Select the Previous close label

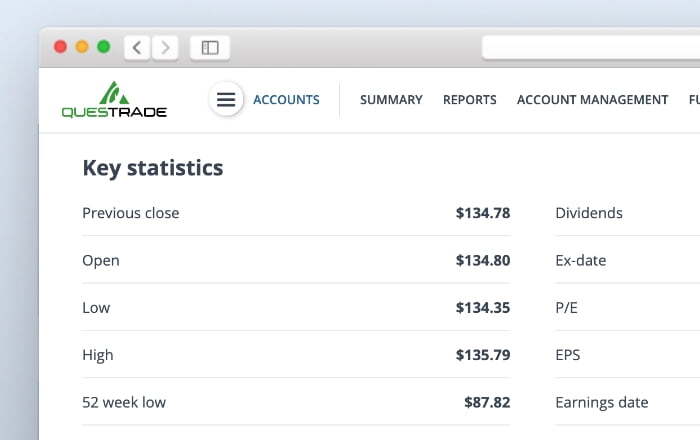point(131,213)
